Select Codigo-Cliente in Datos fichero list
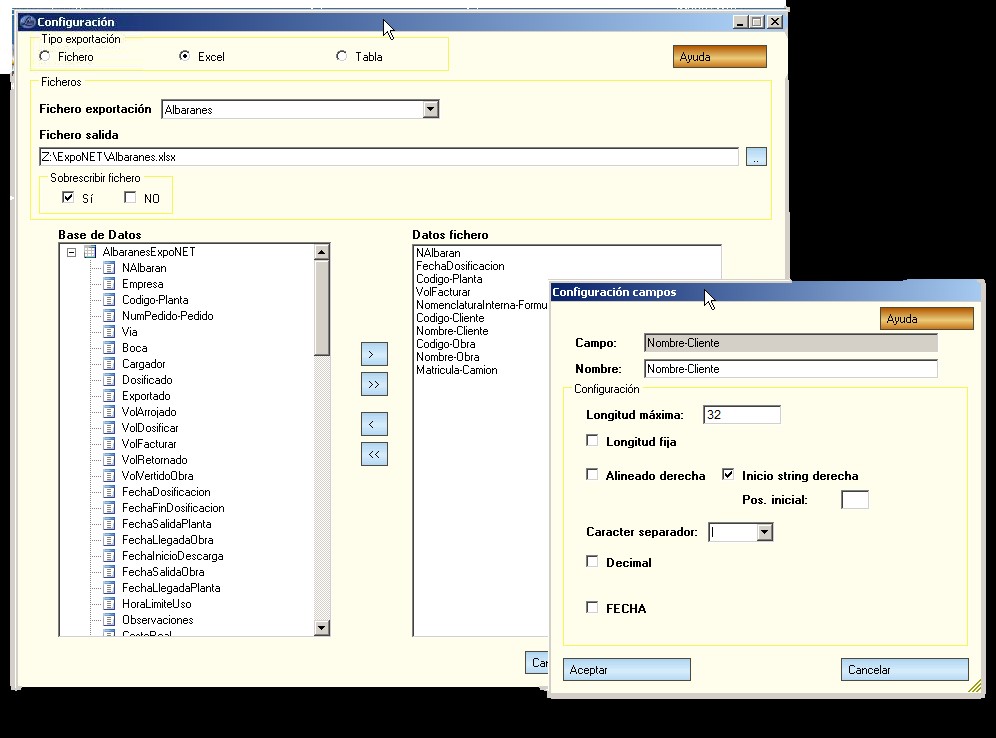Viewport: 996px width, 738px height. (450, 318)
